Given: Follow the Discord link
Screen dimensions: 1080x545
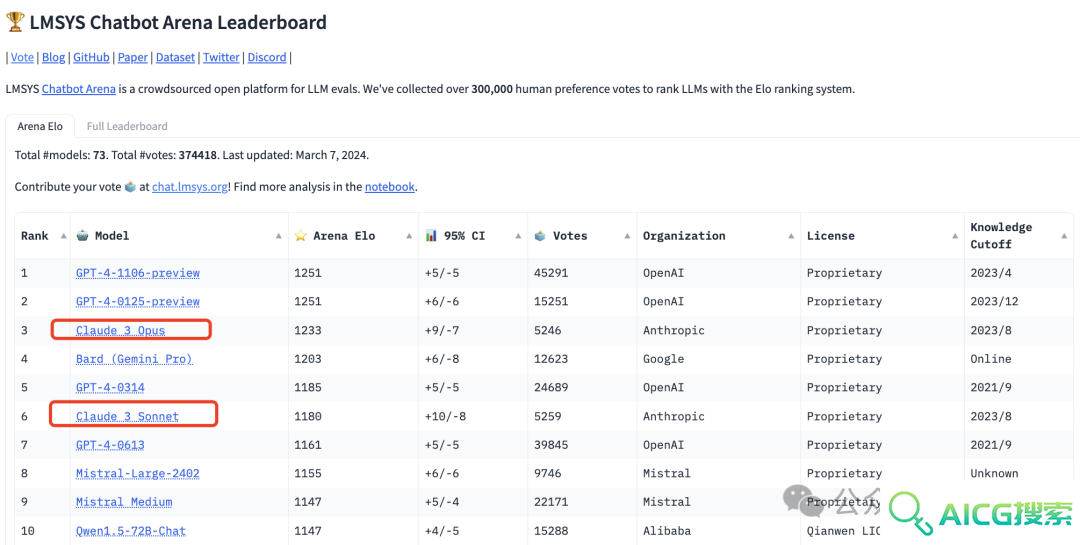Looking at the screenshot, I should point(267,57).
